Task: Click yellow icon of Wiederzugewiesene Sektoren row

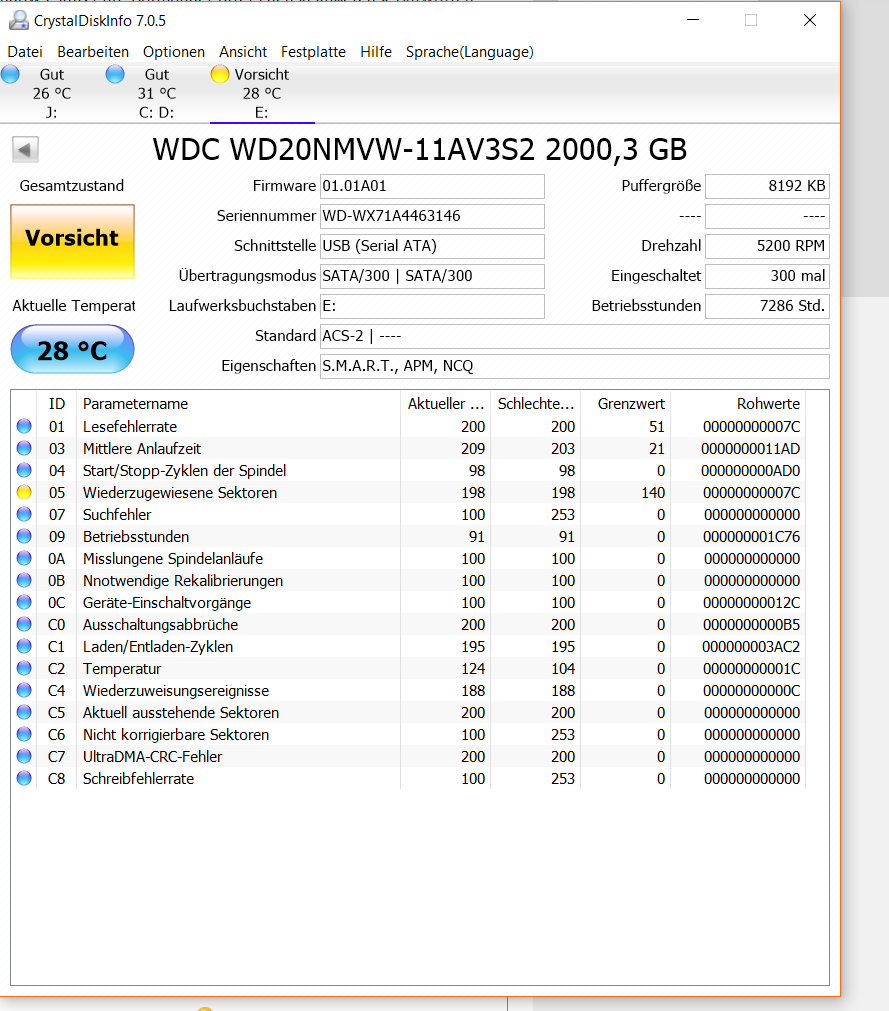Action: 24,492
